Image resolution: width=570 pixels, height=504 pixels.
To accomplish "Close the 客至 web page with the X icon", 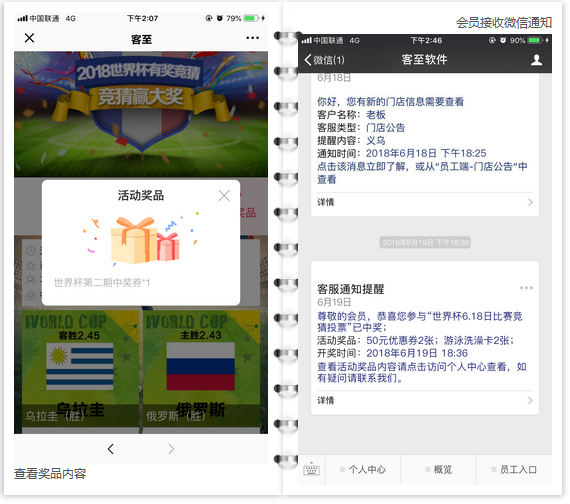I will pyautogui.click(x=29, y=38).
